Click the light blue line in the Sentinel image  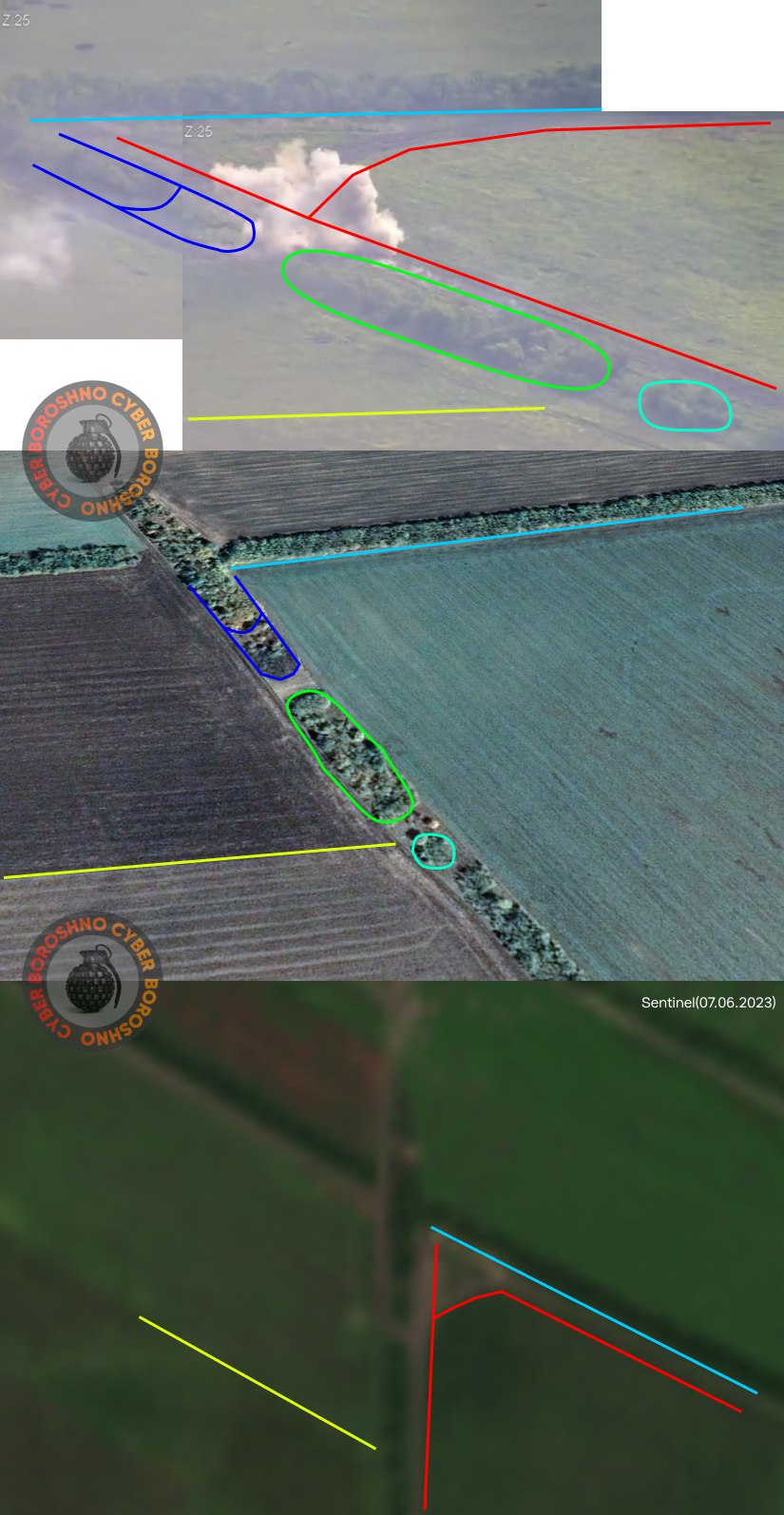[x=594, y=1310]
